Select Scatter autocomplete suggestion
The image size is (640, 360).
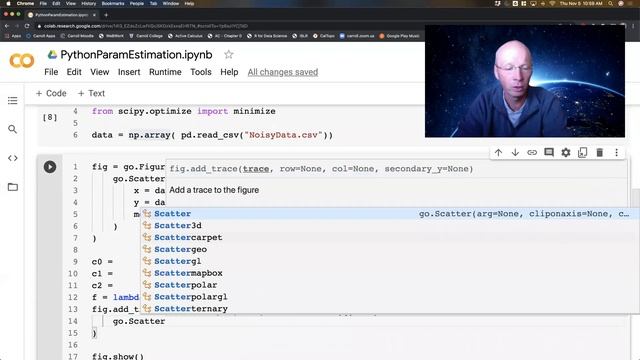pyautogui.click(x=390, y=213)
